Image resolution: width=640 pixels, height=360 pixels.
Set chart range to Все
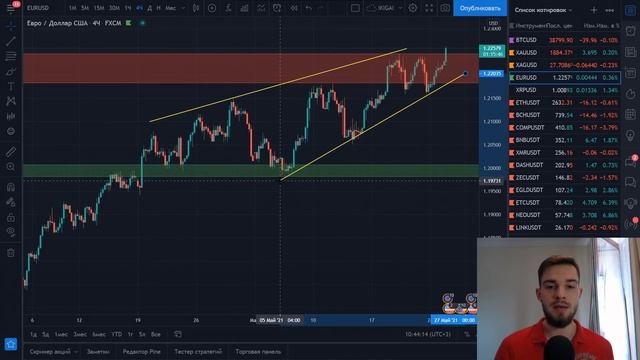click(x=156, y=334)
